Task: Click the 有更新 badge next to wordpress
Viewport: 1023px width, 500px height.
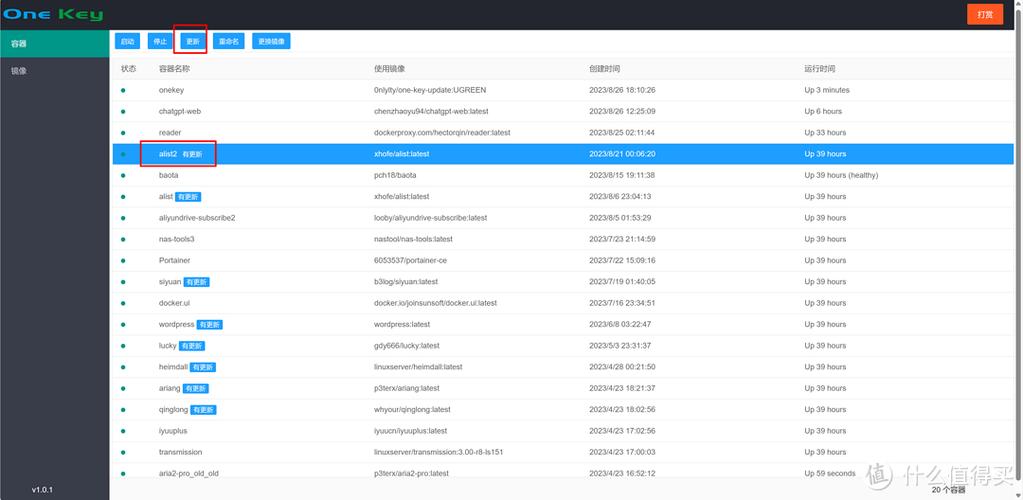Action: (x=210, y=324)
